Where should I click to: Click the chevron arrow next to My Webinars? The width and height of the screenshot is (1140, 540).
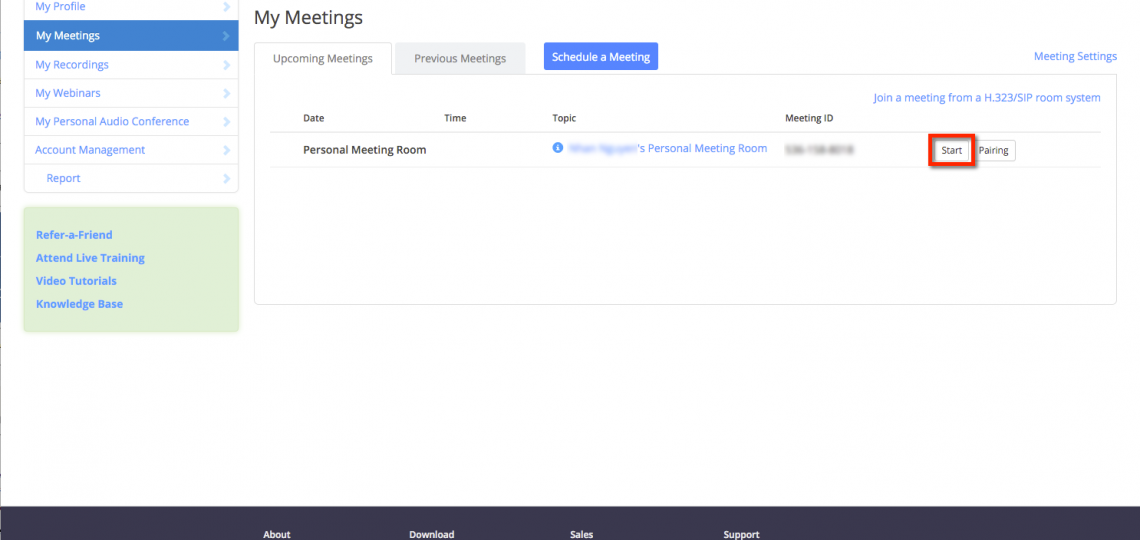[227, 93]
